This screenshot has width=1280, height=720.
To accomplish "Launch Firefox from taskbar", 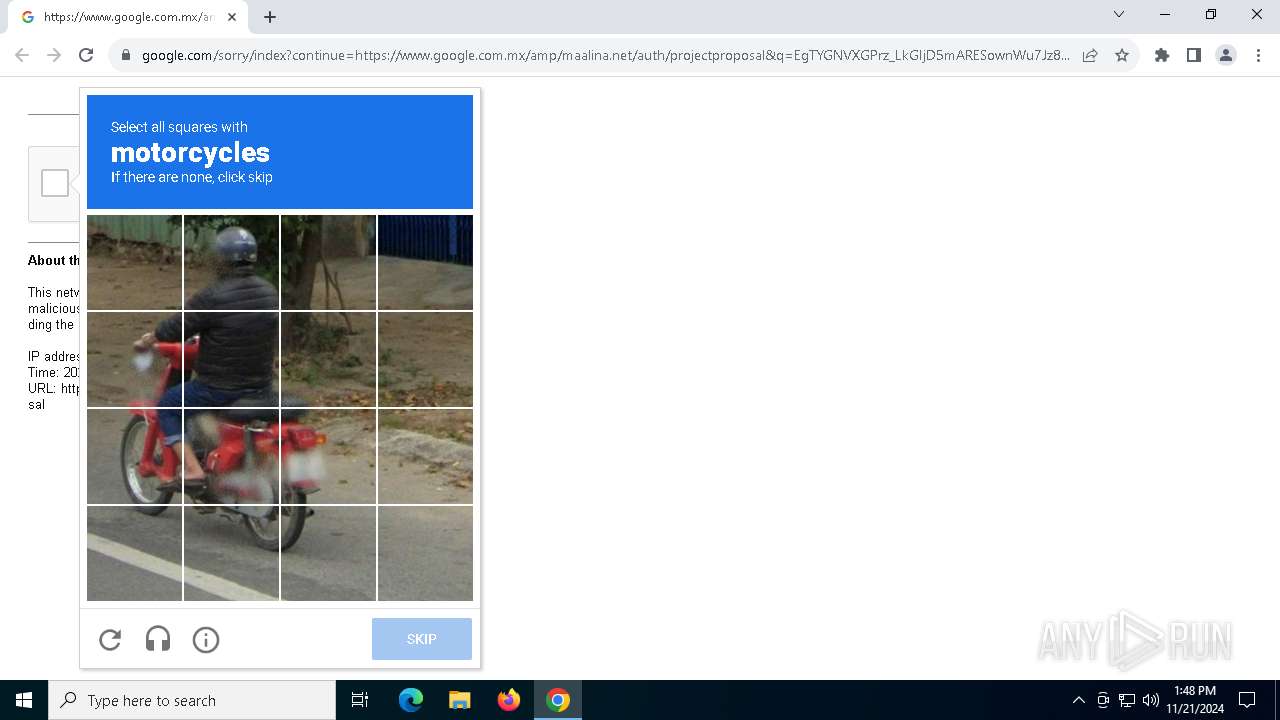I will click(x=509, y=700).
